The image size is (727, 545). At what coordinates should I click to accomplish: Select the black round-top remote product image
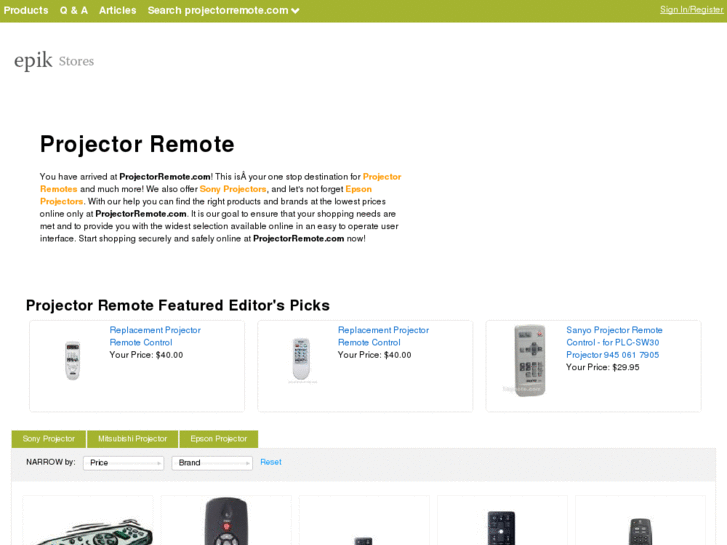226,521
